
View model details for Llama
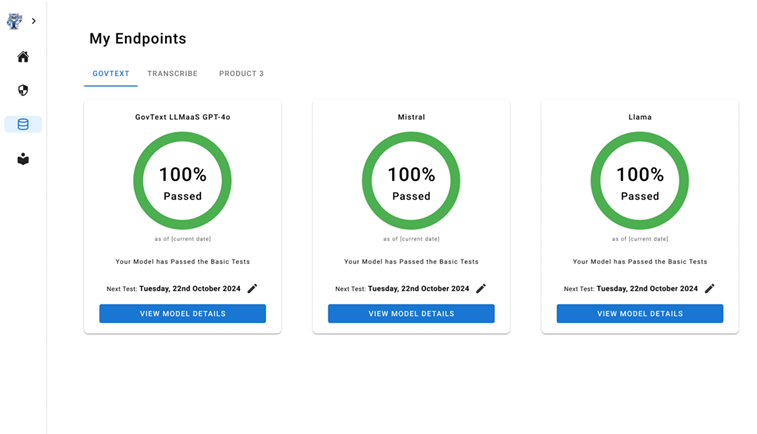tap(640, 314)
